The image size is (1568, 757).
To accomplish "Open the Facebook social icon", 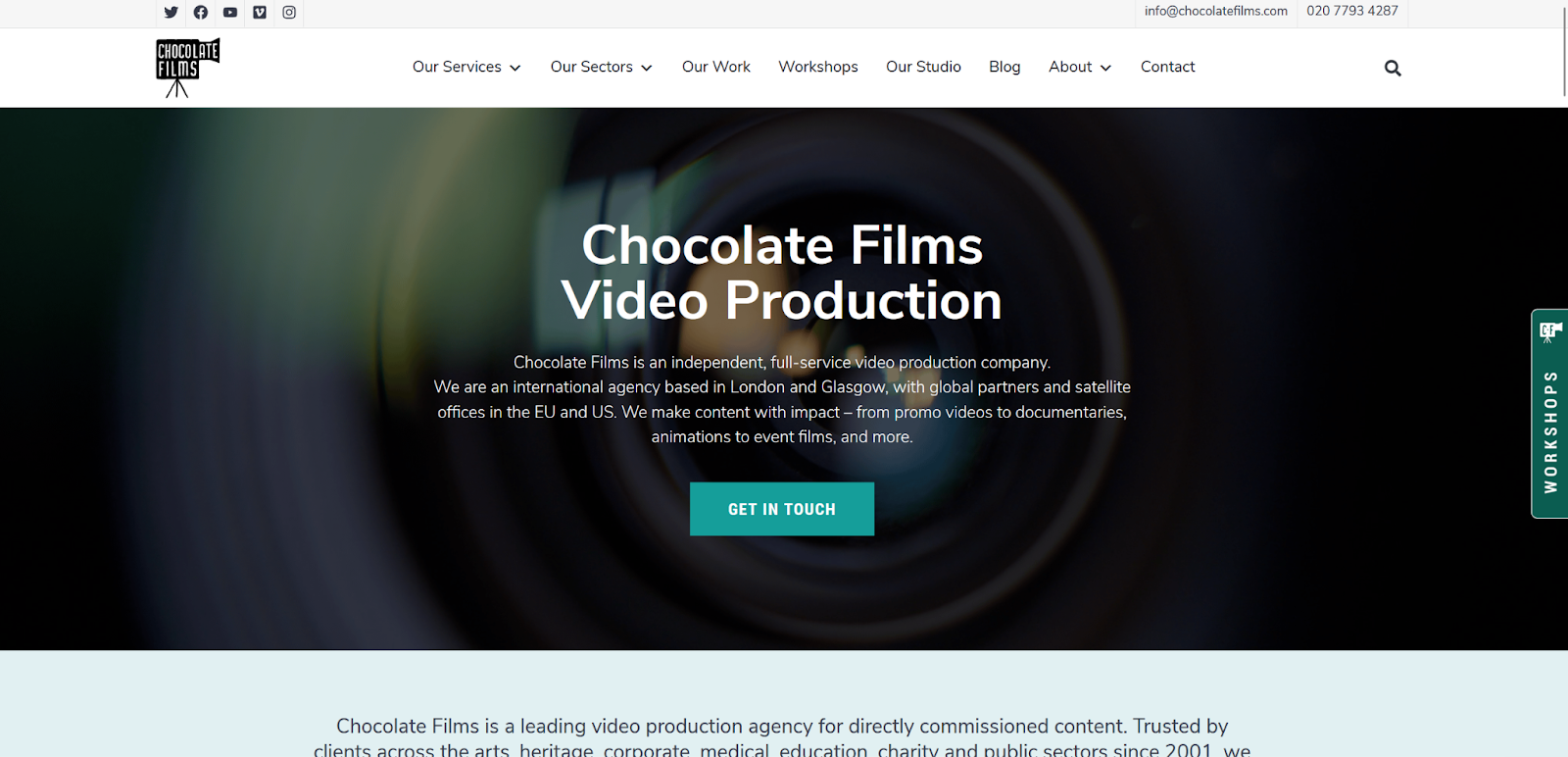I will click(201, 13).
